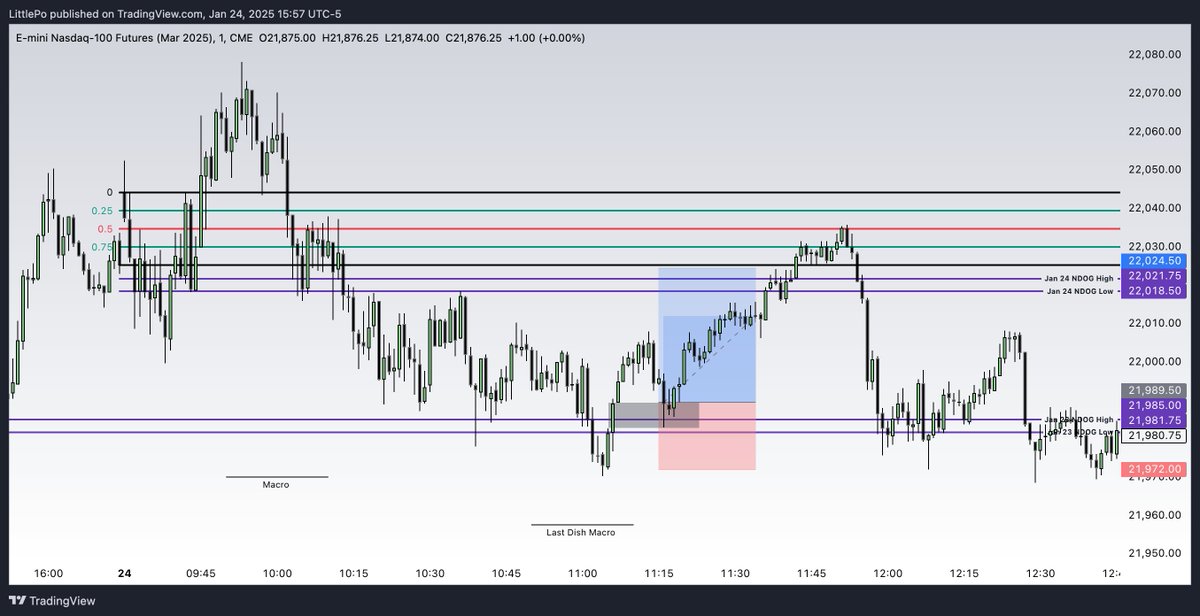This screenshot has width=1200, height=616.
Task: Click the 11:30 time axis label
Action: coord(735,574)
